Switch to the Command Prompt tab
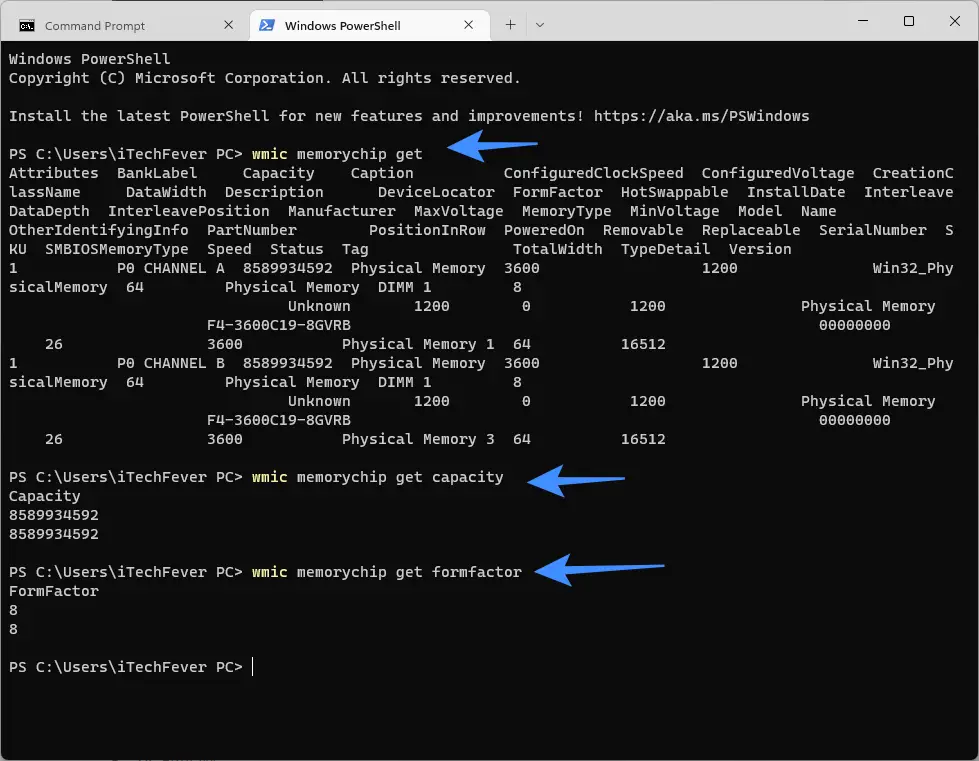This screenshot has height=761, width=979. click(x=125, y=26)
